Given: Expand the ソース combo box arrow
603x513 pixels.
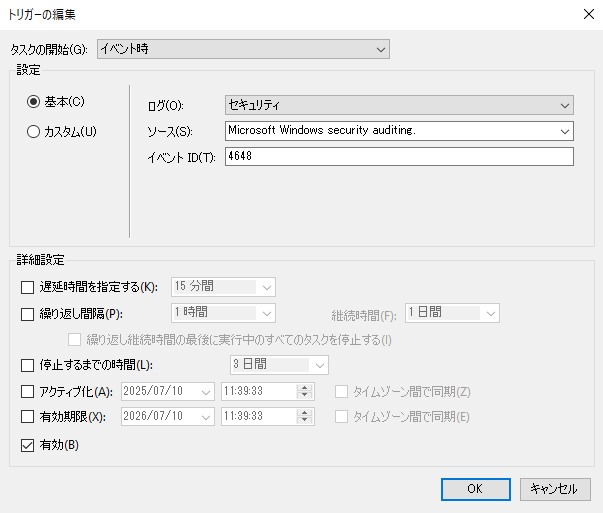Looking at the screenshot, I should tap(565, 131).
